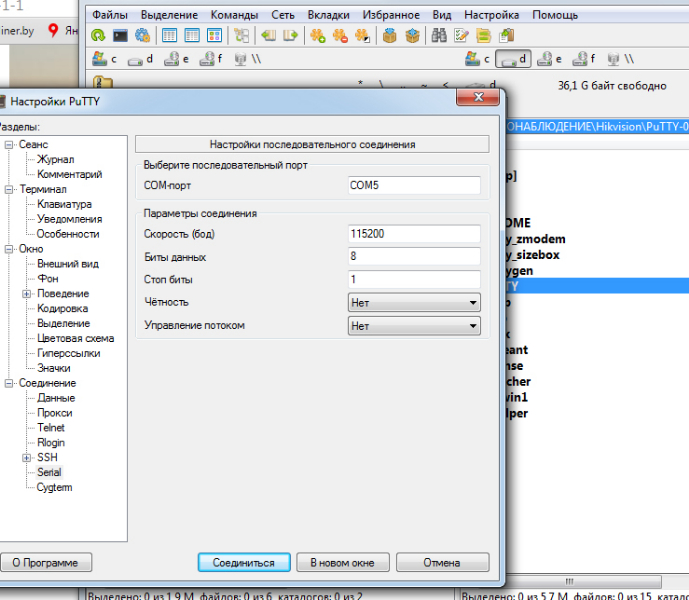689x600 pixels.
Task: Expand the Поведение tree node
Action: 26,294
